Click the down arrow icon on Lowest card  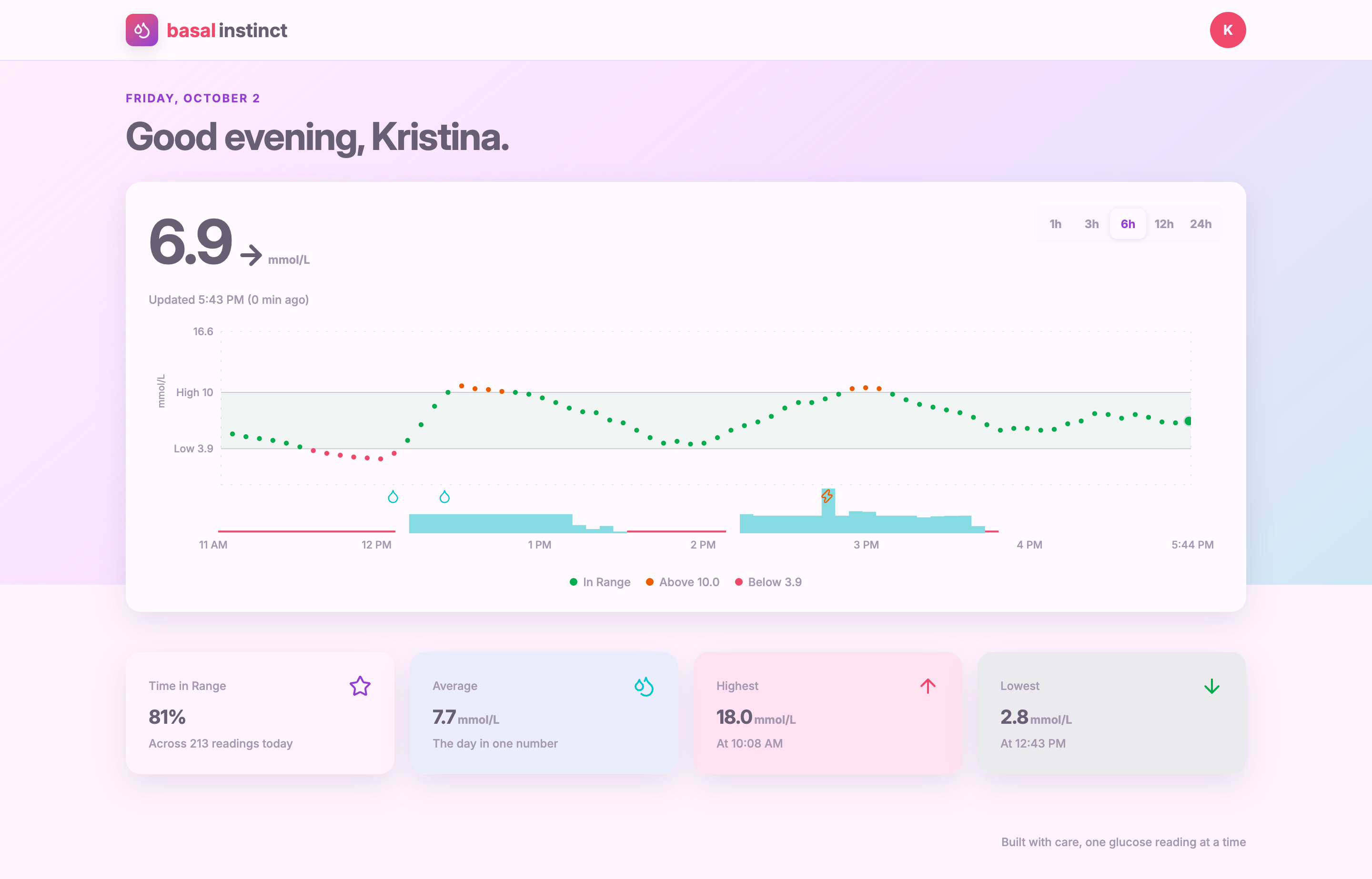point(1211,686)
